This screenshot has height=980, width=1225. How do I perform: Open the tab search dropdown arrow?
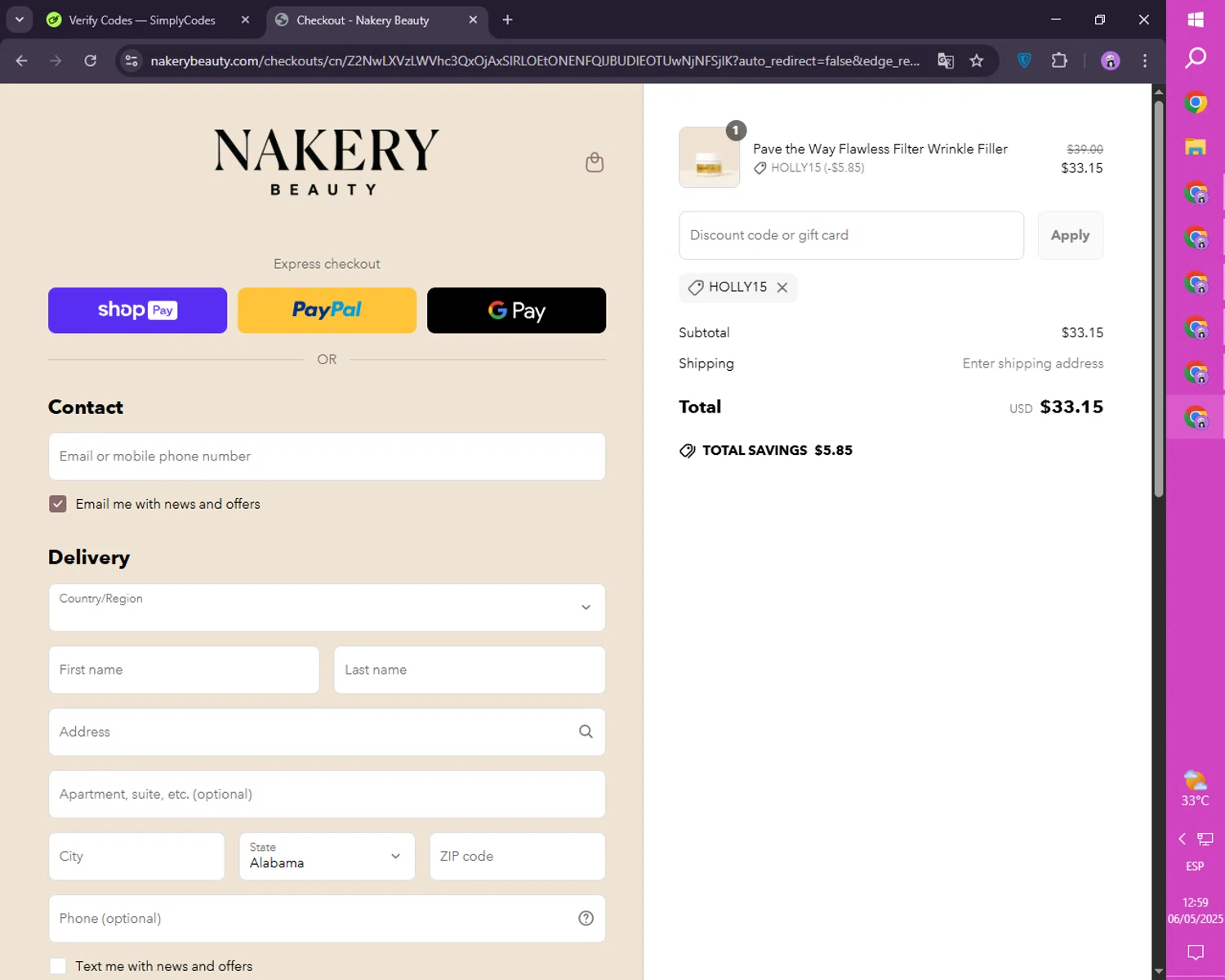coord(19,20)
